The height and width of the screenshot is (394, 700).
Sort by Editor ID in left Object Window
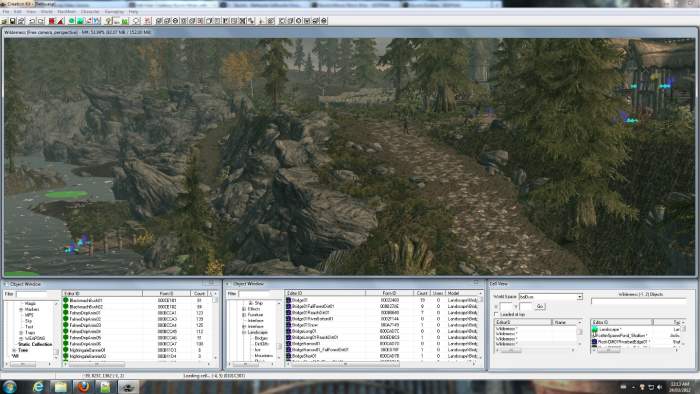[102, 294]
